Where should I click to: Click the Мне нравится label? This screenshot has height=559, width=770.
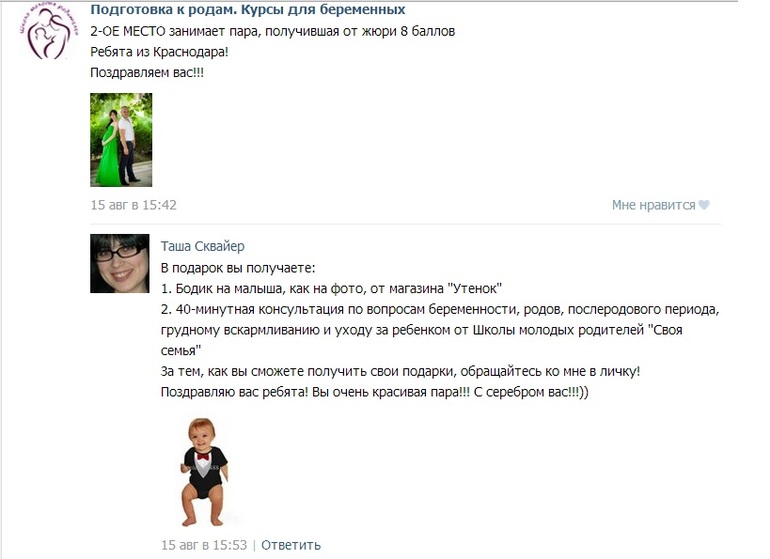[654, 205]
